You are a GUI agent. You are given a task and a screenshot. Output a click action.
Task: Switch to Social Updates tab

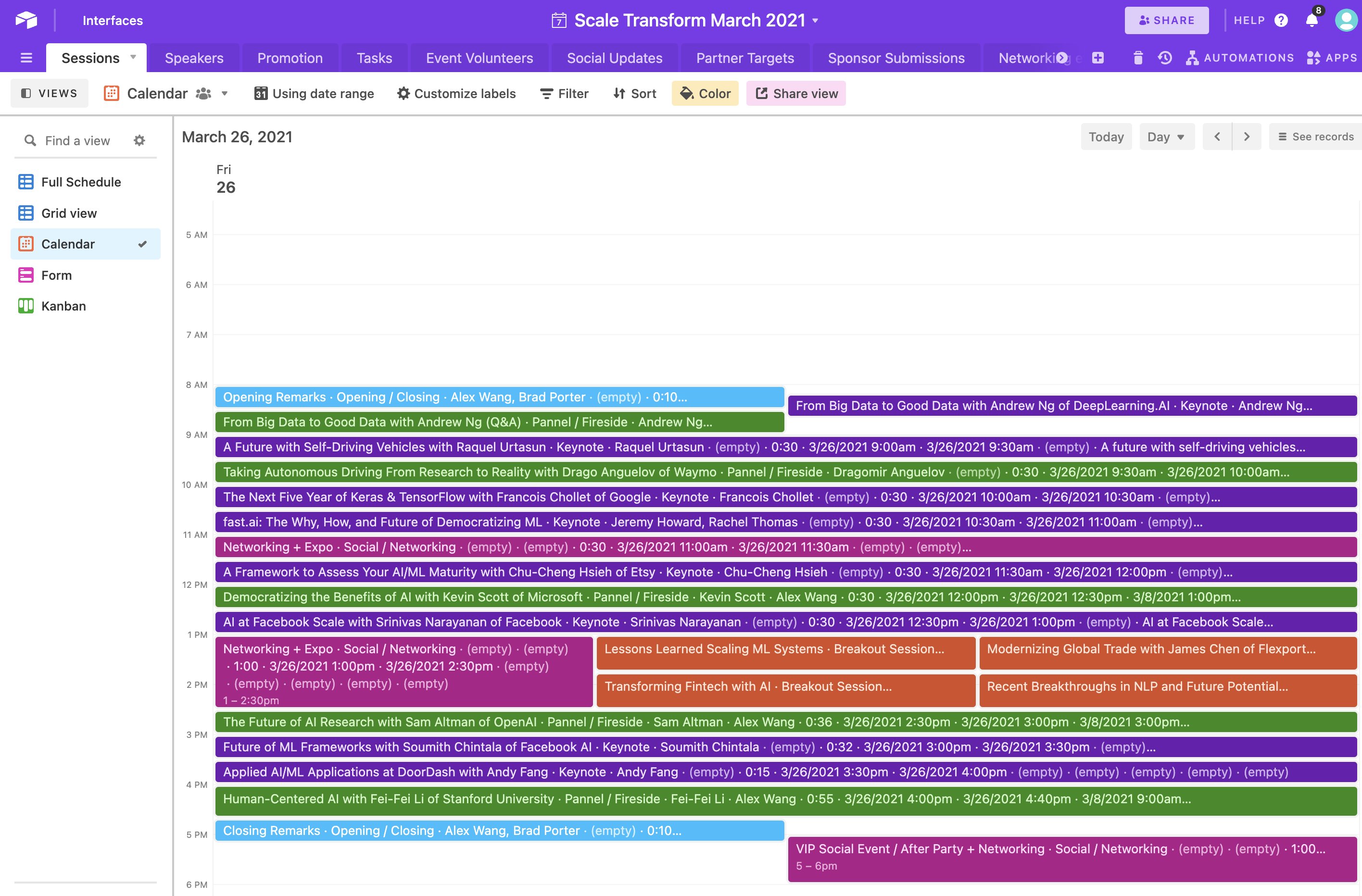[615, 58]
